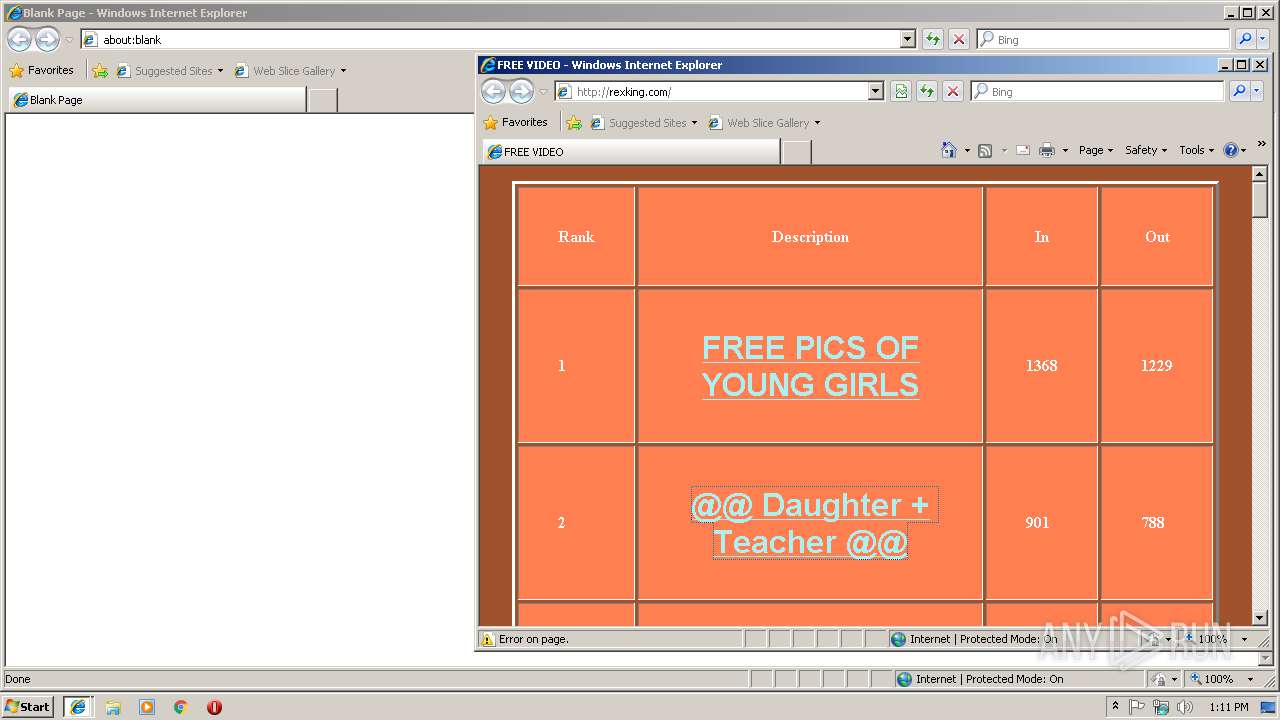Open Web Slice Gallery in Blank Page window

coord(290,71)
